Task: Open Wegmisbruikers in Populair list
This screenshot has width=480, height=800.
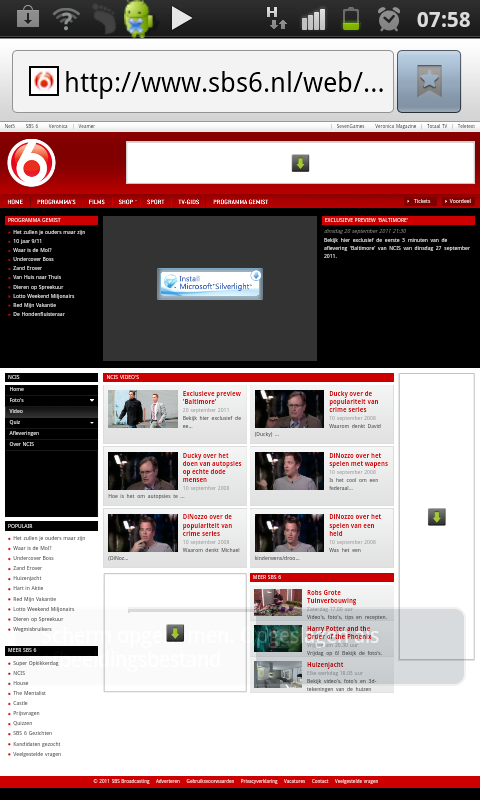Action: coord(32,629)
